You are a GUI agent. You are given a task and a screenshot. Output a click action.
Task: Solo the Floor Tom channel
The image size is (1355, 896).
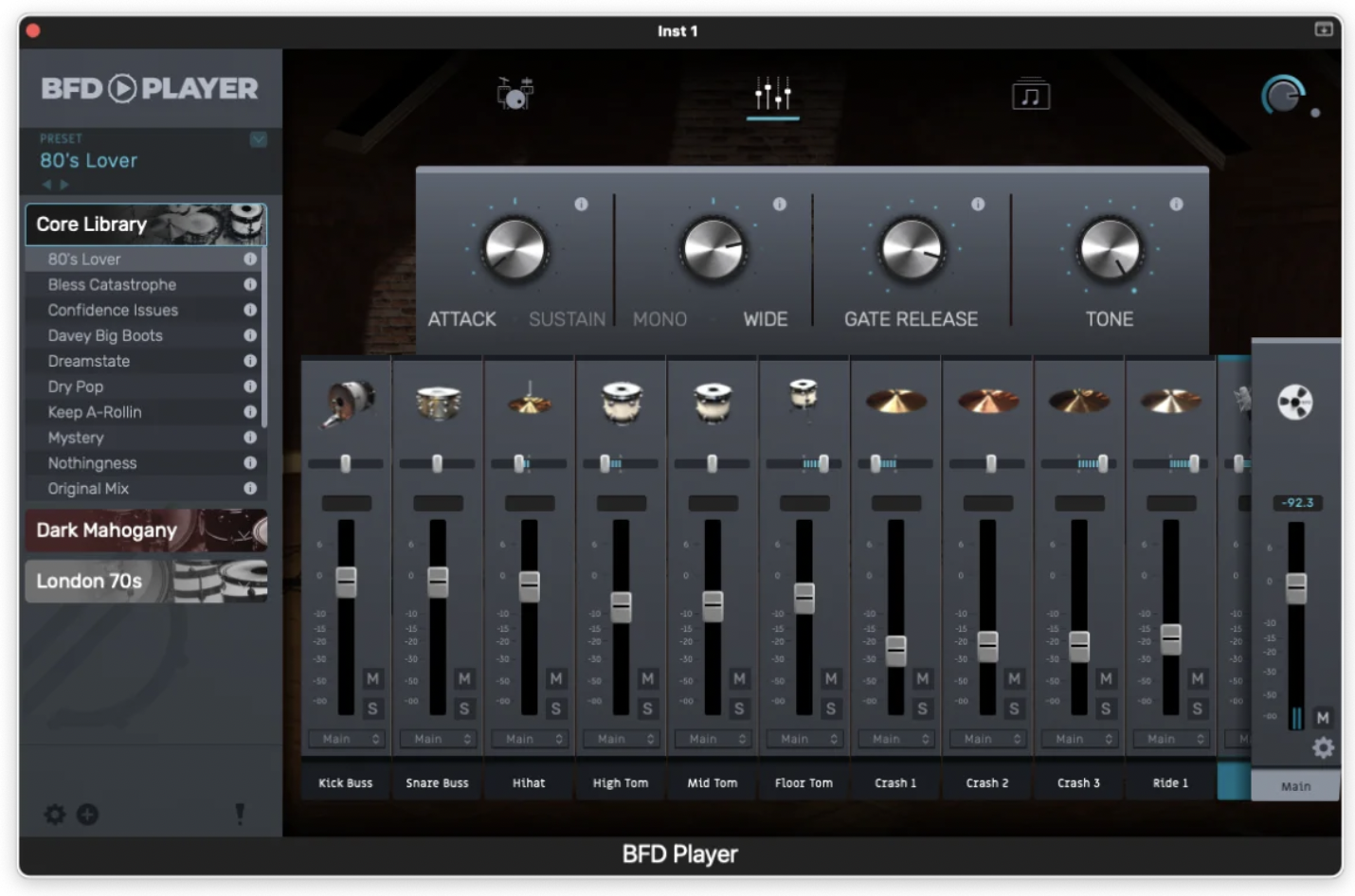click(x=830, y=707)
